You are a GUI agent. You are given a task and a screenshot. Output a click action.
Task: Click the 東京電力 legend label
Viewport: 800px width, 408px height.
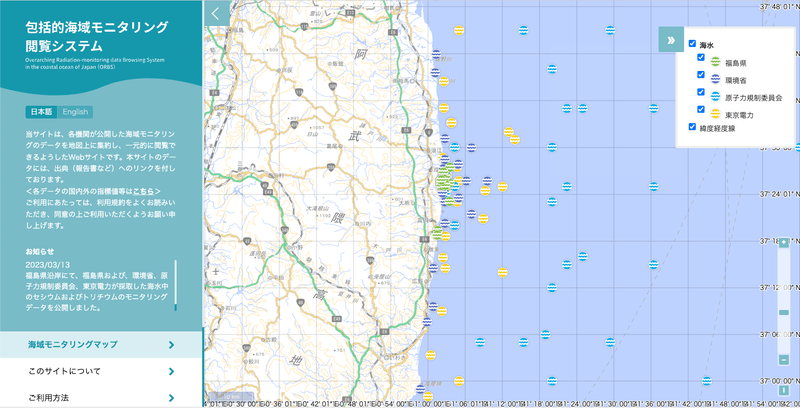tap(739, 115)
